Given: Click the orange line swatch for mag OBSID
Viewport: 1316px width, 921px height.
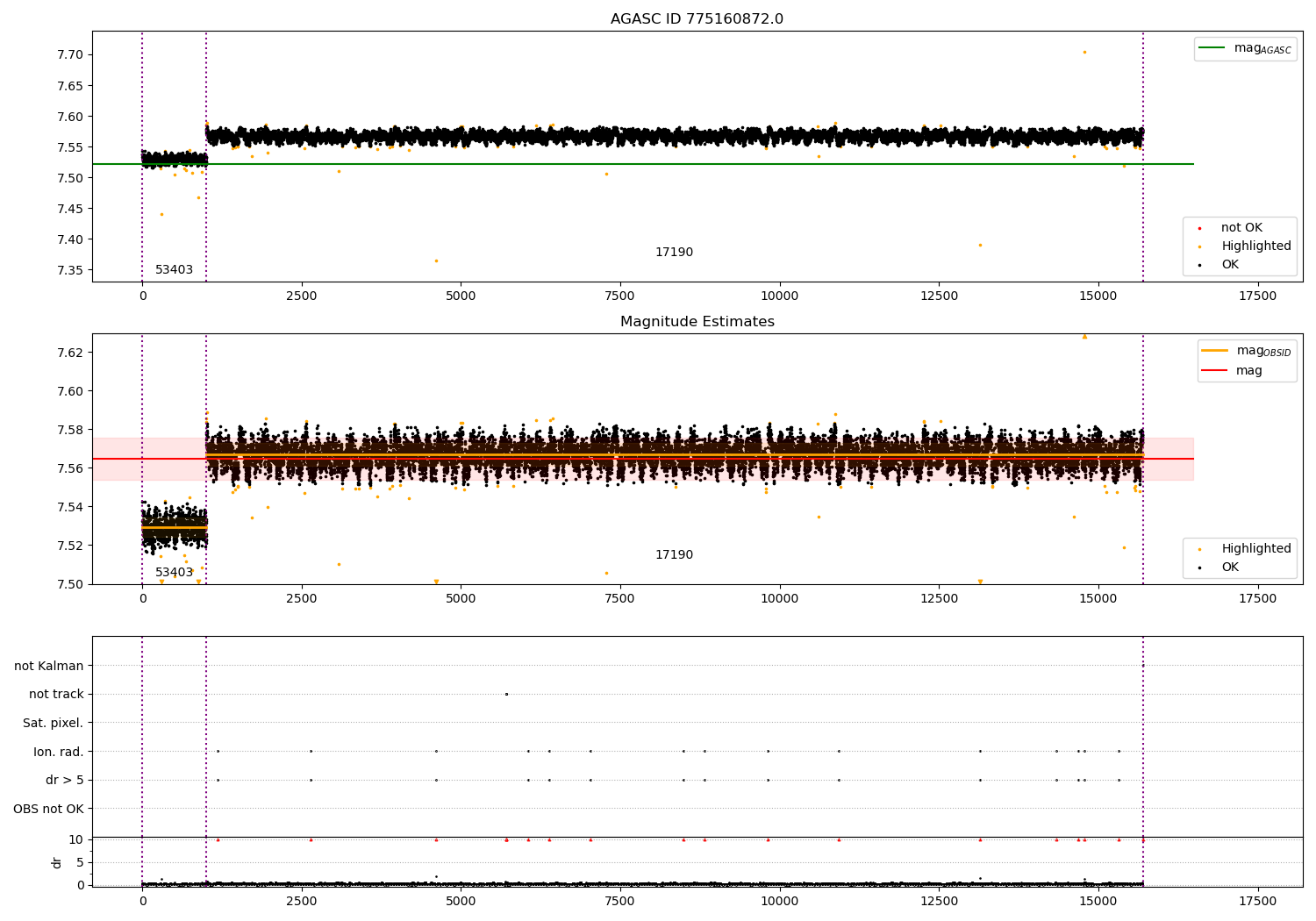Looking at the screenshot, I should coord(1214,351).
